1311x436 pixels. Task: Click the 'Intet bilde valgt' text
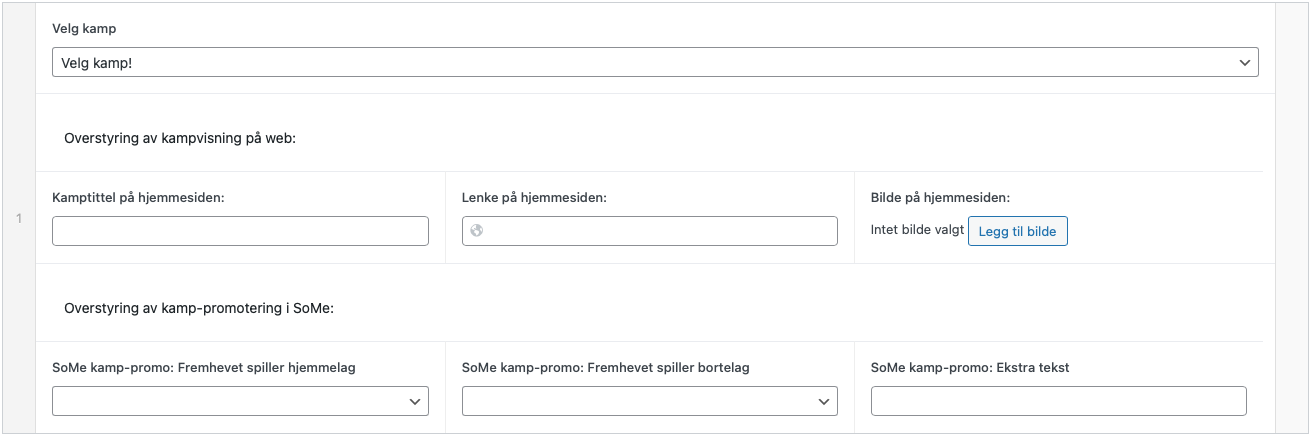(917, 230)
